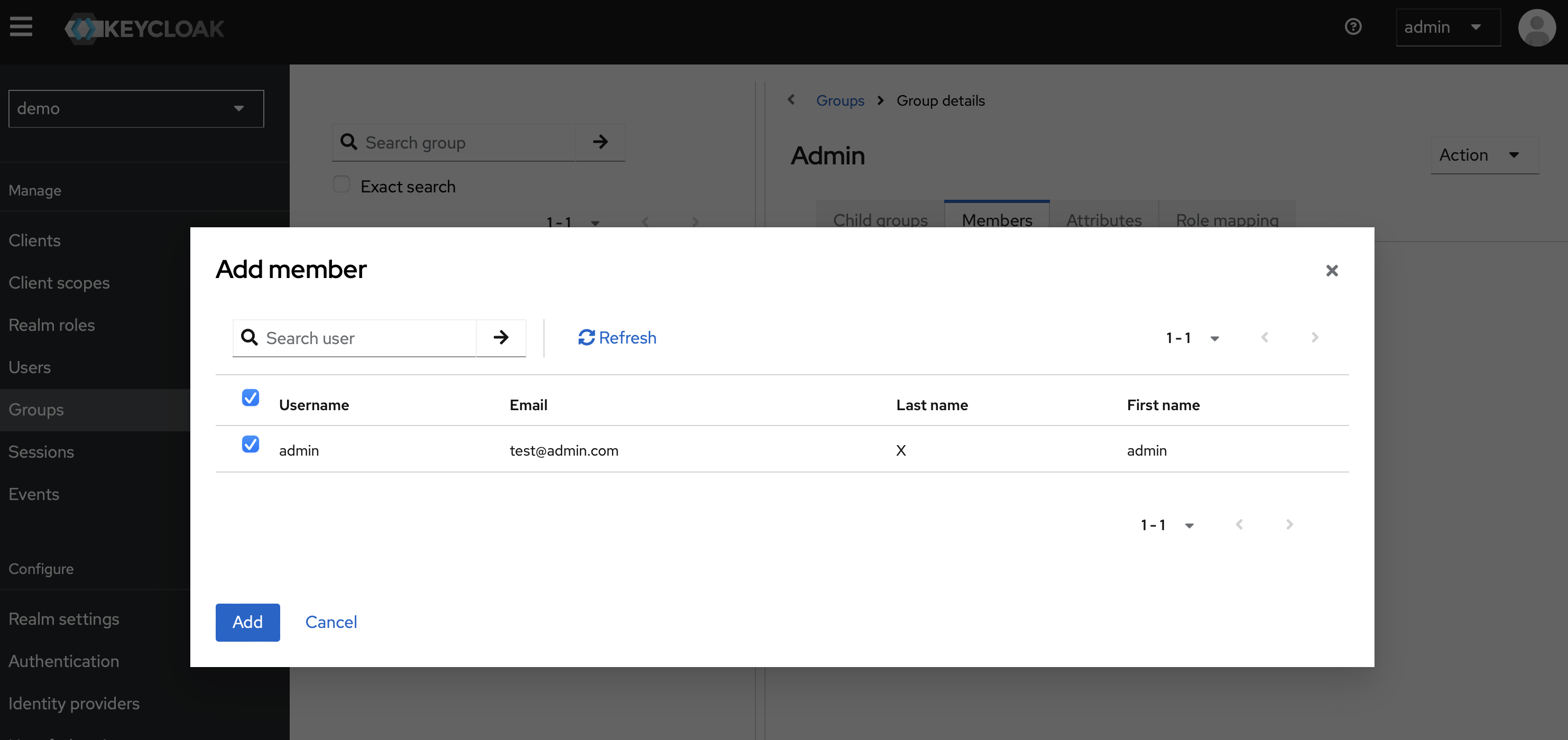Viewport: 1568px width, 740px height.
Task: Click the First name column header
Action: [1163, 405]
